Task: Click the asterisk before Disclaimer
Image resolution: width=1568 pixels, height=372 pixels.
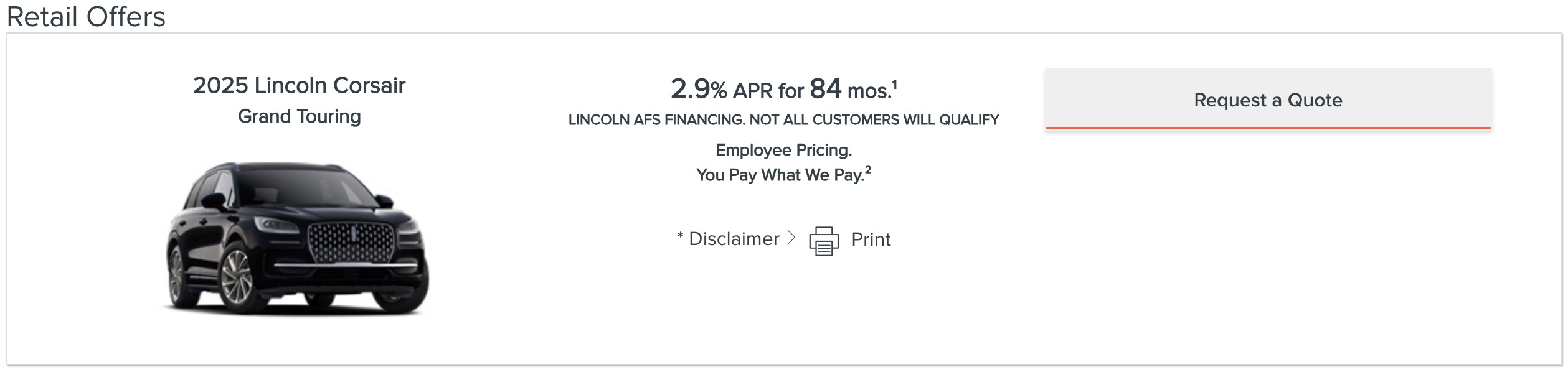Action: click(681, 236)
